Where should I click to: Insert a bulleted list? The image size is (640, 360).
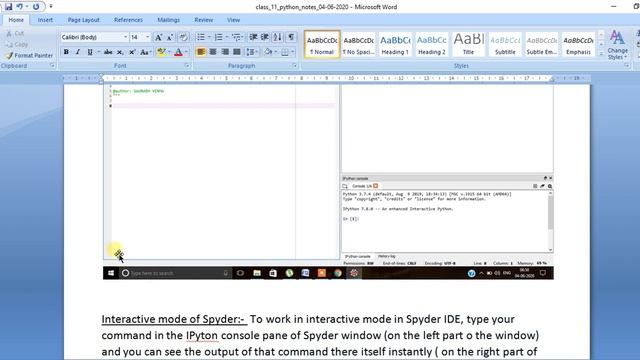201,37
